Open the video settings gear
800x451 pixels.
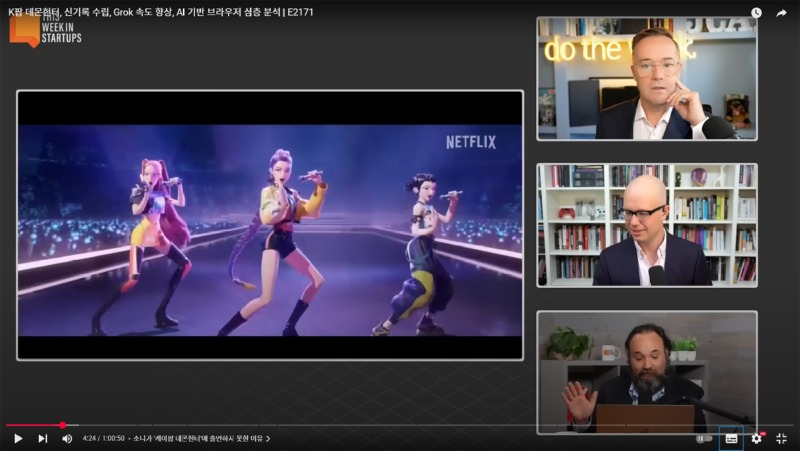[x=757, y=438]
